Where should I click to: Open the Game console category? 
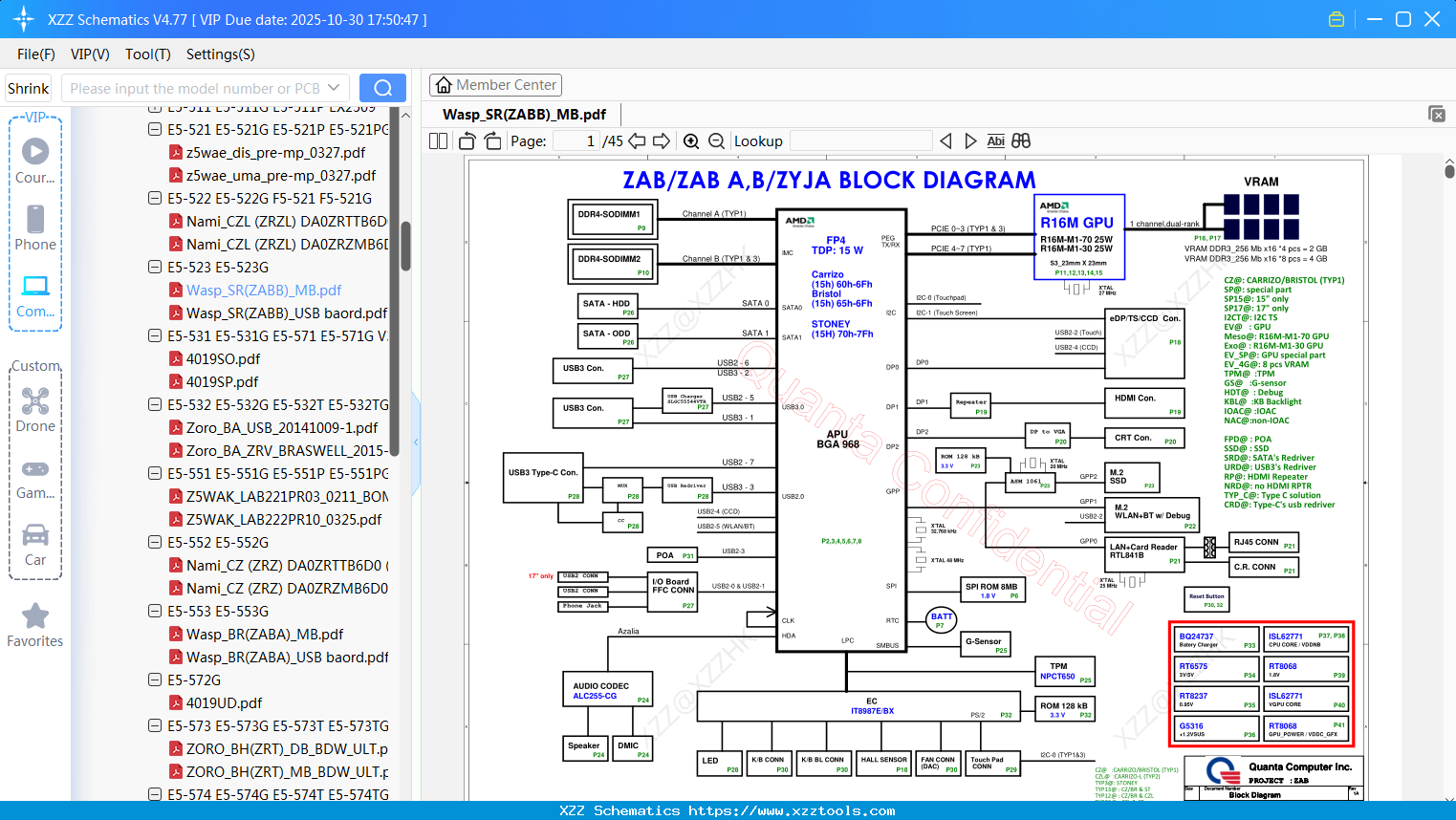coord(35,478)
